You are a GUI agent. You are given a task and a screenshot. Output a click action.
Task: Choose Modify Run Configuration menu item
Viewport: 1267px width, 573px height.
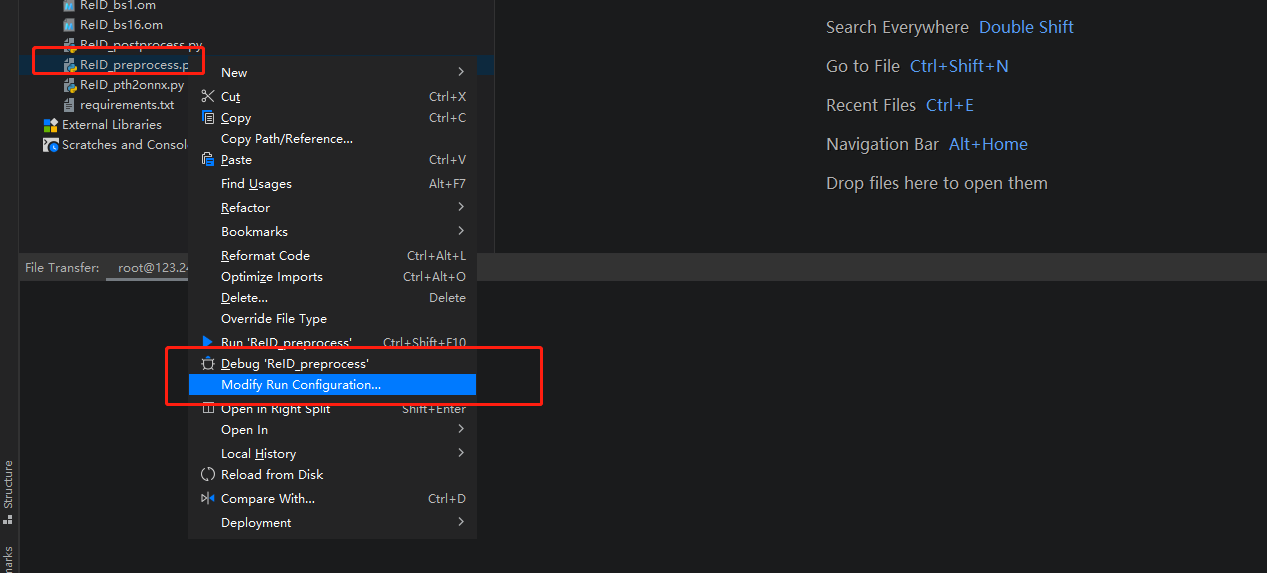301,385
